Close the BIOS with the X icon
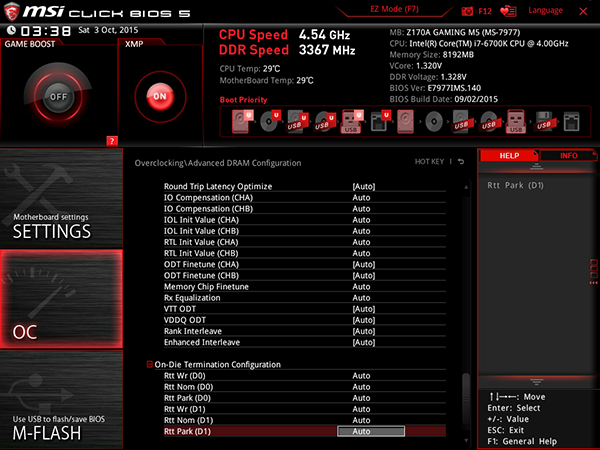The height and width of the screenshot is (450, 600). (x=583, y=11)
